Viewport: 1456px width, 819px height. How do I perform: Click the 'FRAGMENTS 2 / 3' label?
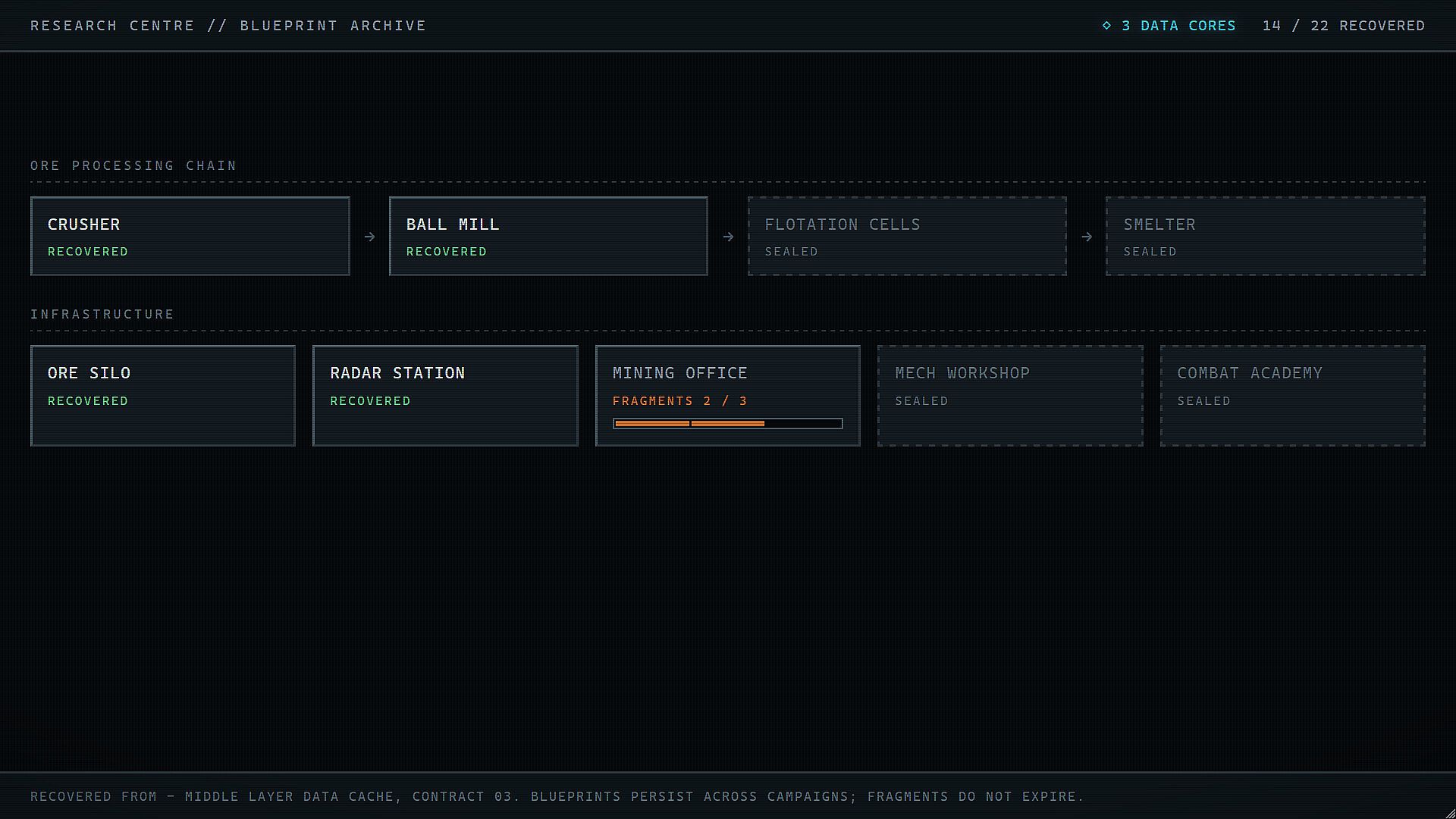coord(680,400)
